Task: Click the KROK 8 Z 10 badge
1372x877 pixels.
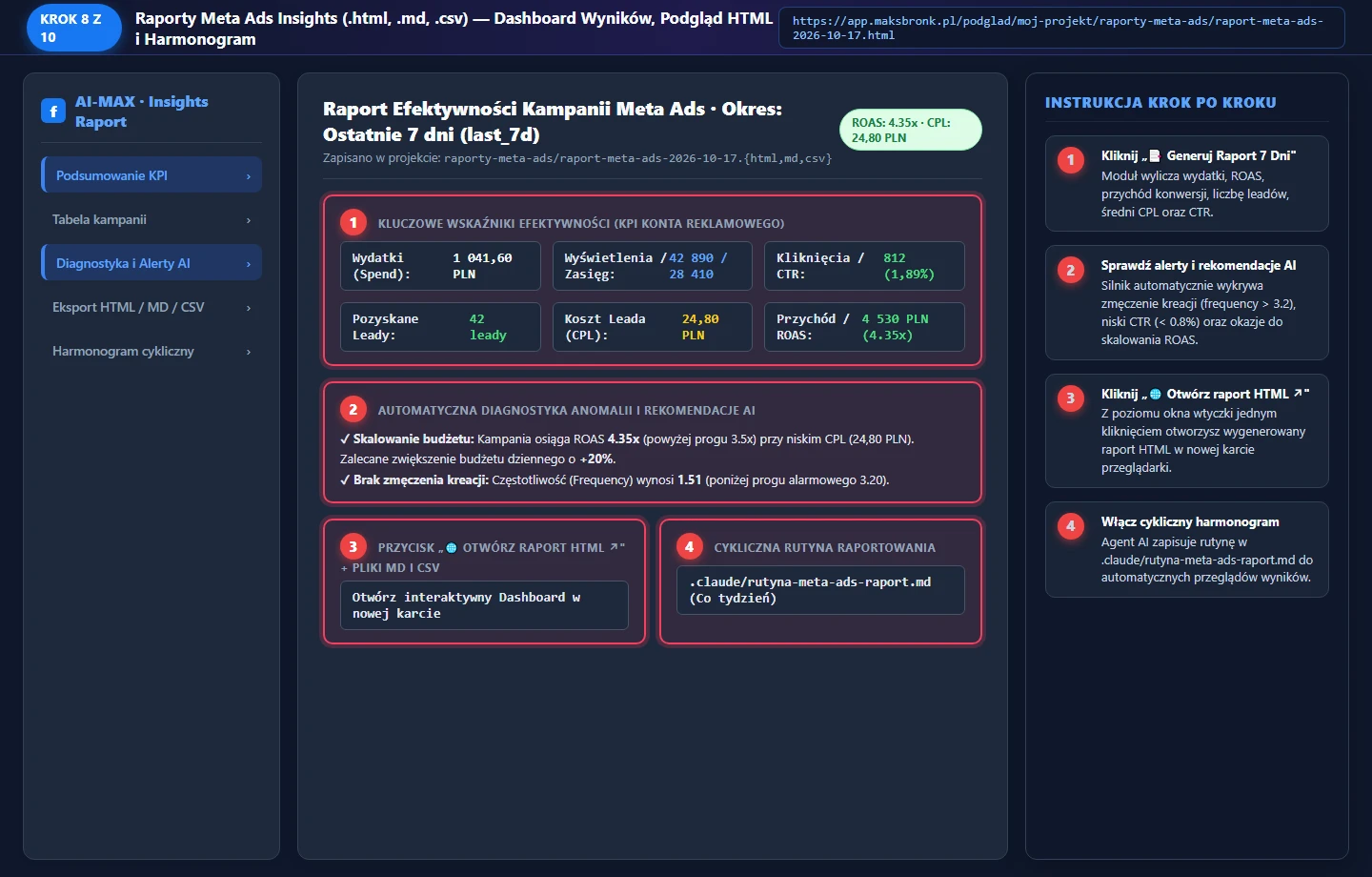Action: coord(73,28)
